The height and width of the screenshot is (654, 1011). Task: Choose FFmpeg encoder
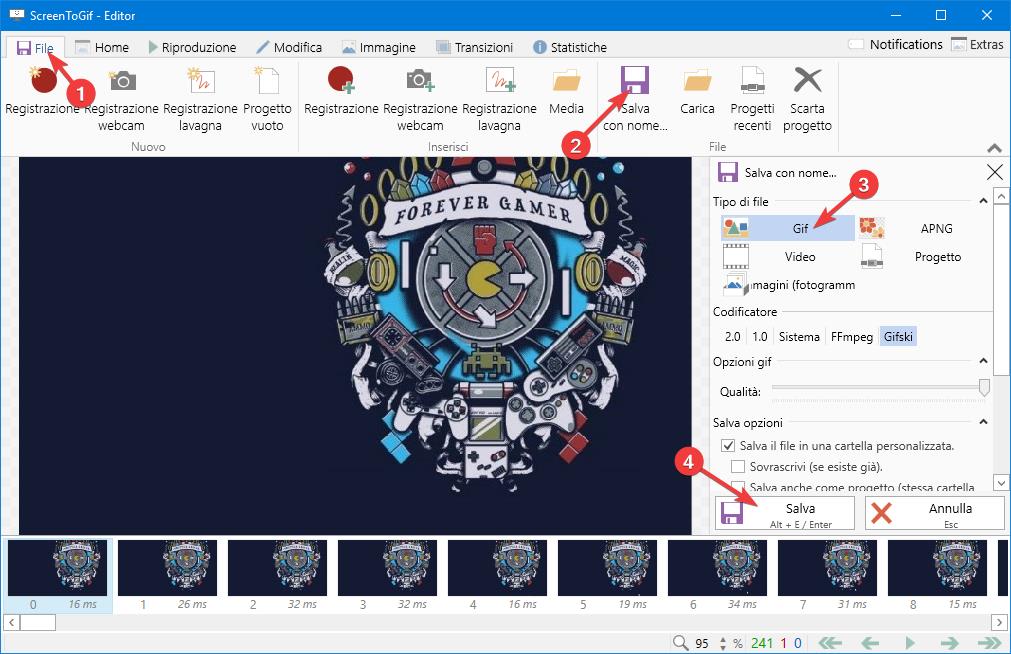[x=851, y=337]
